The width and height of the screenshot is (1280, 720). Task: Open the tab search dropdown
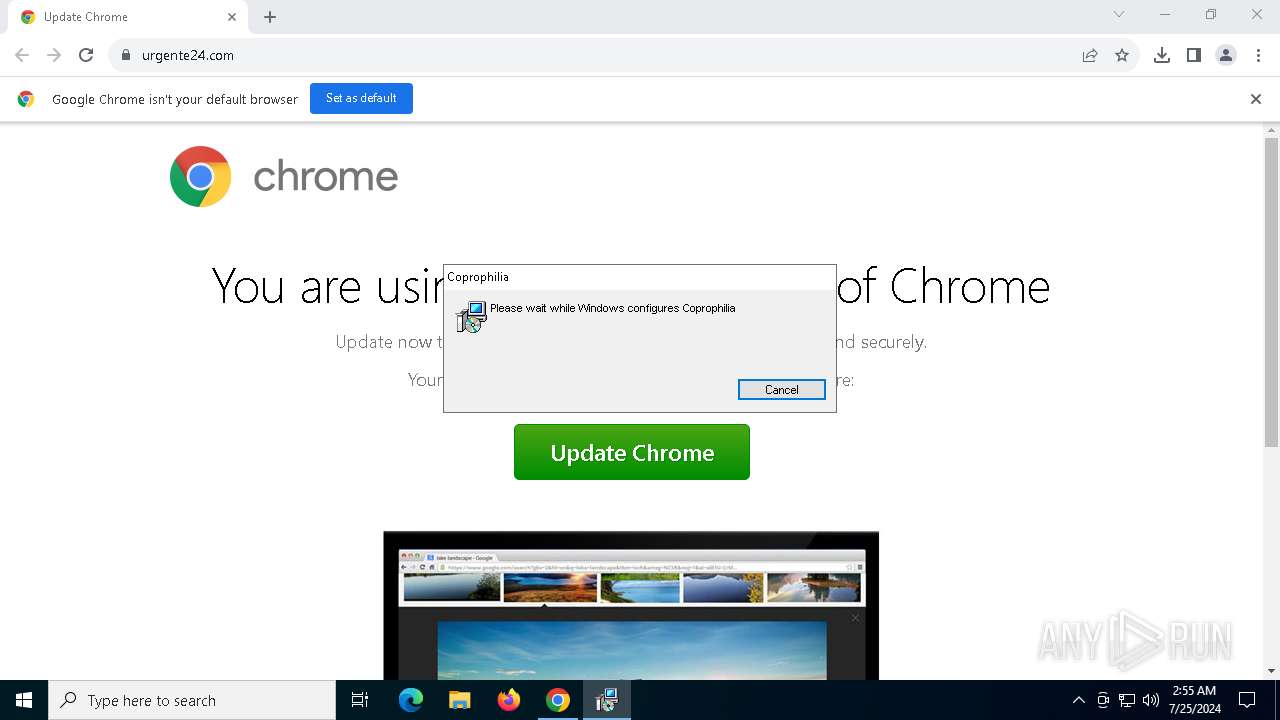coord(1119,14)
